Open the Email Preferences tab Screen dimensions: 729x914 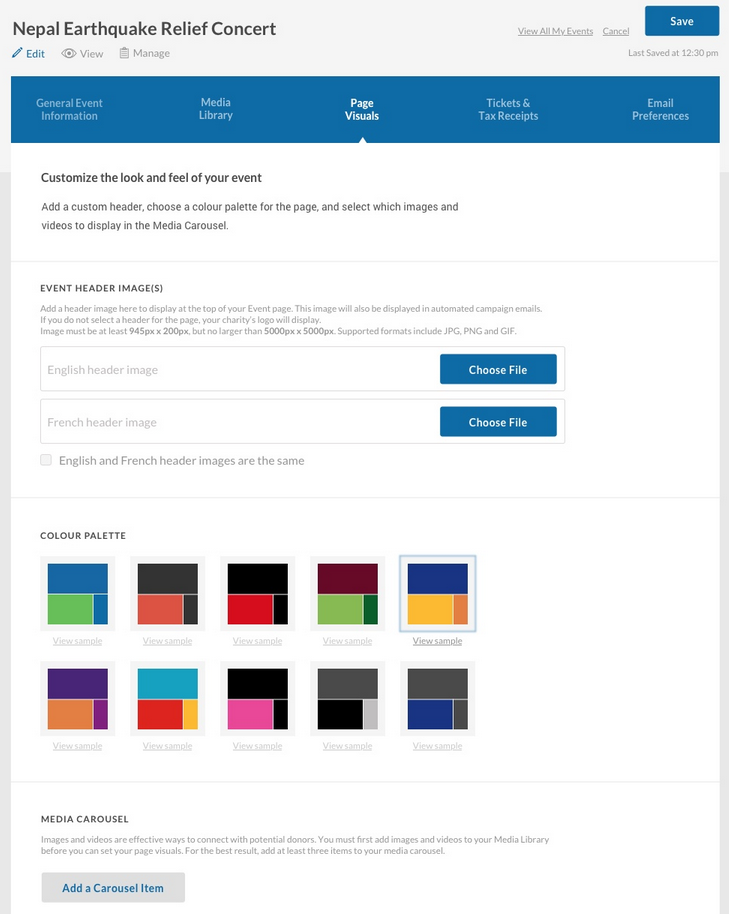(660, 109)
